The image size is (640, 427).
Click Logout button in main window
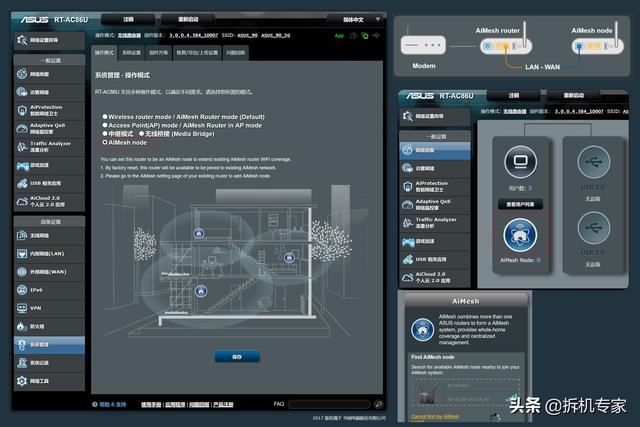(x=128, y=19)
